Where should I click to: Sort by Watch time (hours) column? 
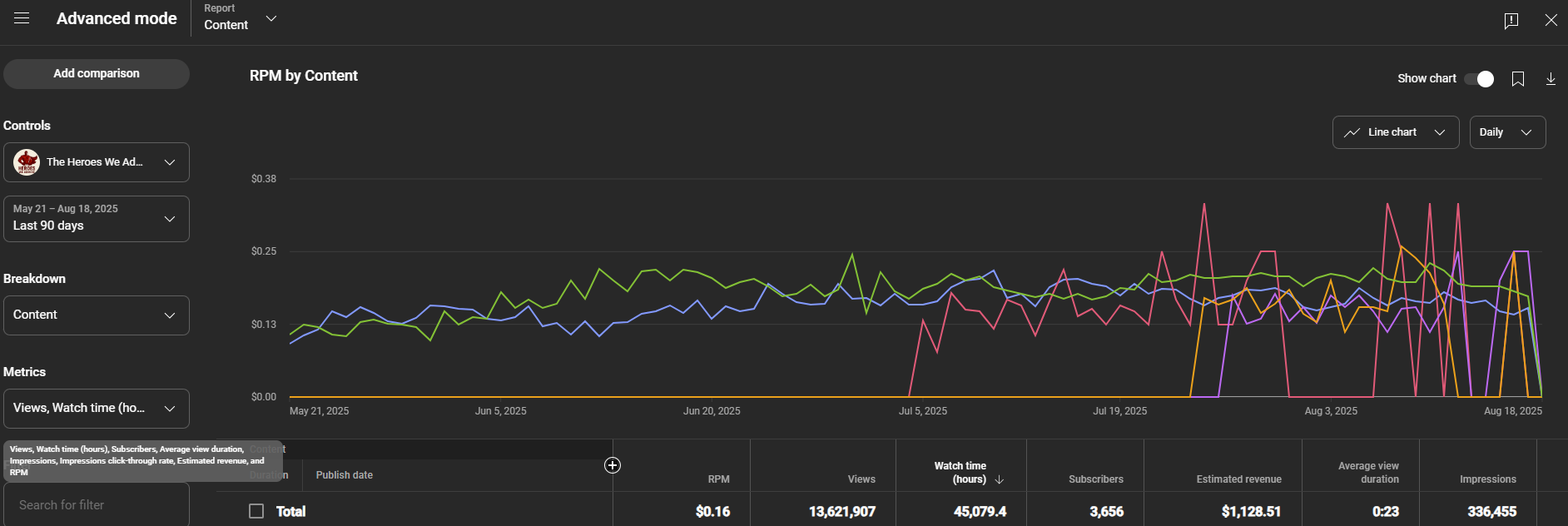point(960,473)
